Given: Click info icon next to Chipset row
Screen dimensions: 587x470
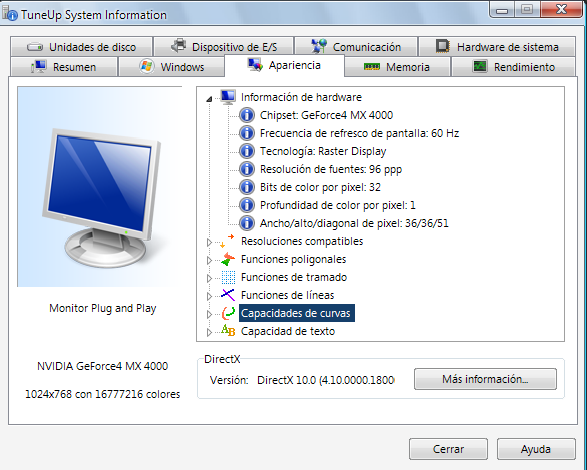Looking at the screenshot, I should point(247,115).
